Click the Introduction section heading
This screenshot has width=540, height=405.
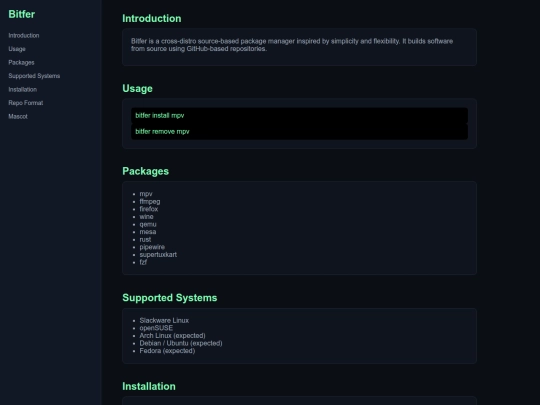(x=152, y=18)
